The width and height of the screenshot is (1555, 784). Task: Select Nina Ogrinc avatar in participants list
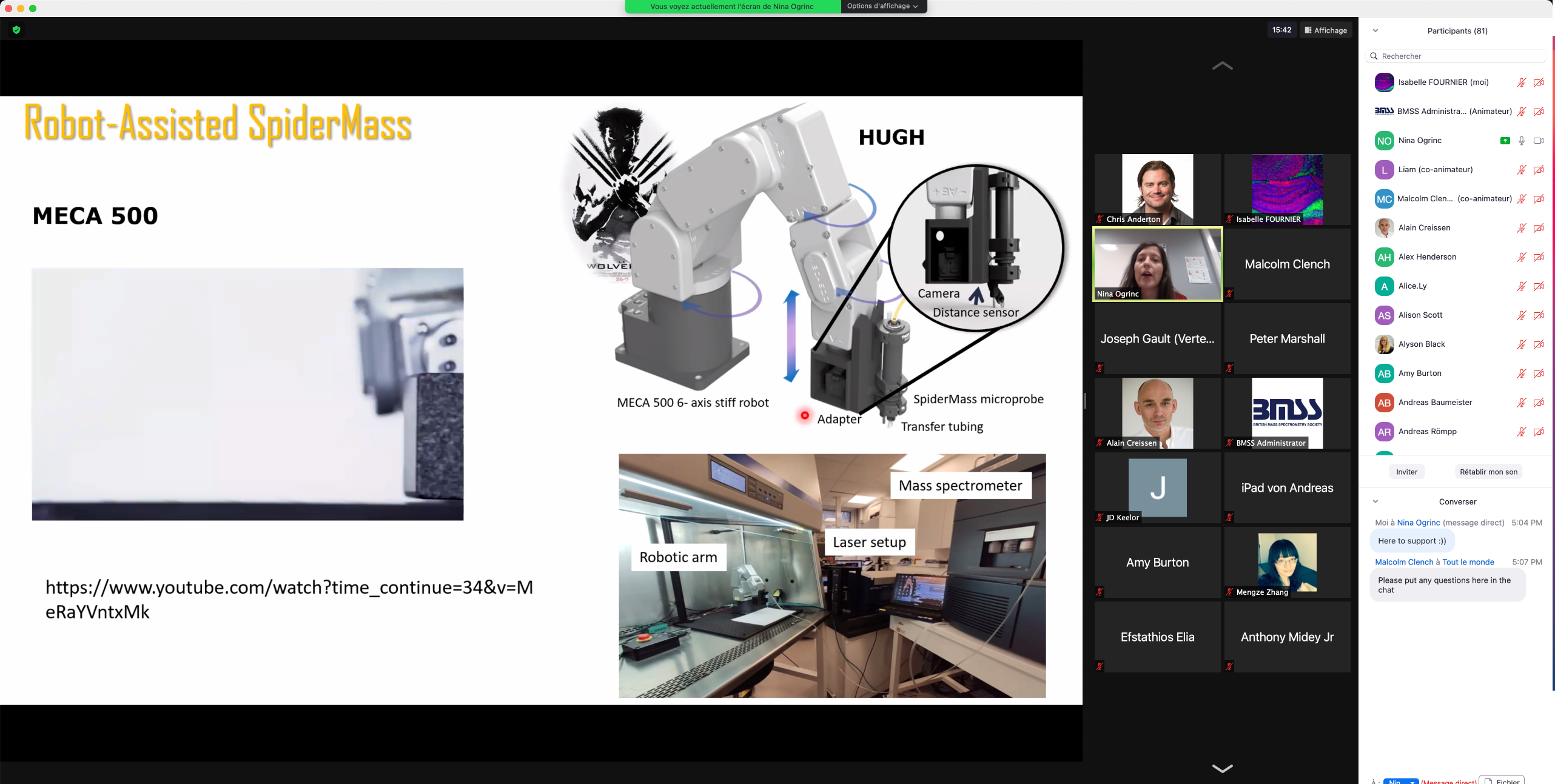pos(1384,141)
